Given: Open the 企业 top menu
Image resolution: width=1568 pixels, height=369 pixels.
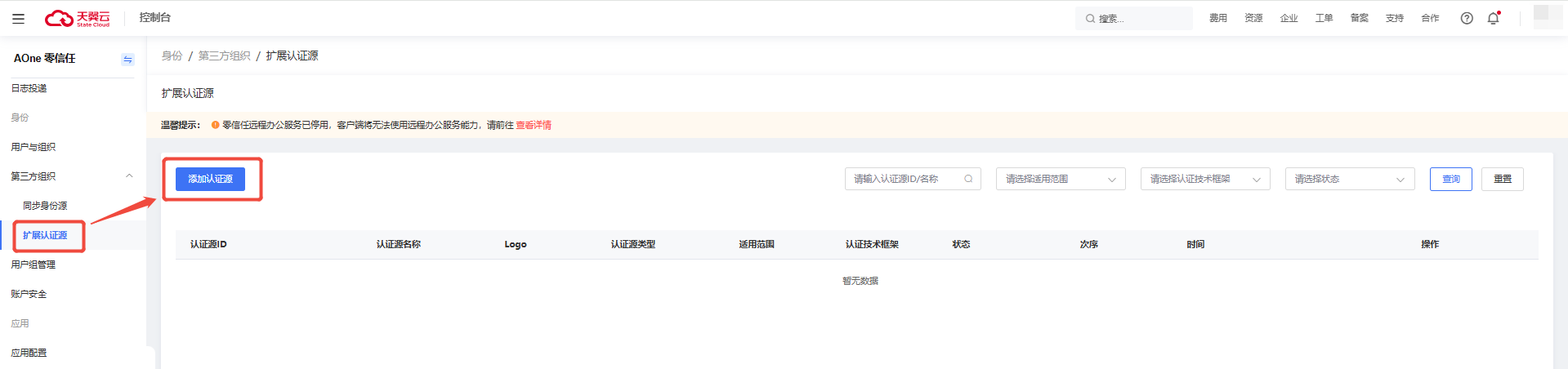Looking at the screenshot, I should point(1289,18).
